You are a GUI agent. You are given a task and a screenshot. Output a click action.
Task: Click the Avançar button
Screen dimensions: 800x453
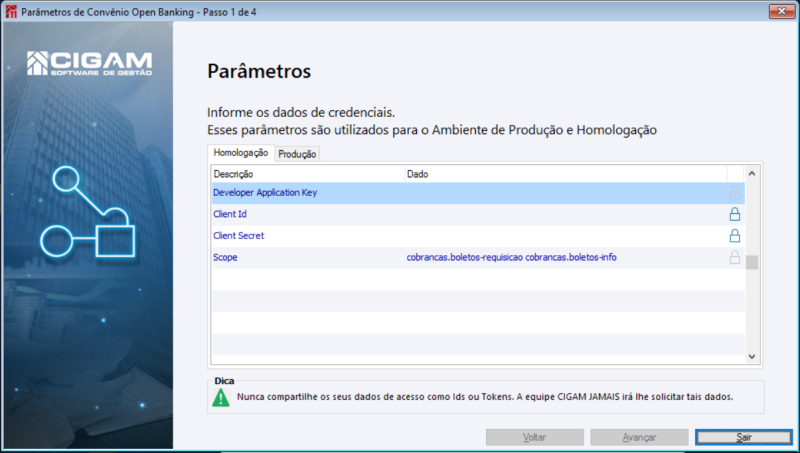click(x=639, y=437)
